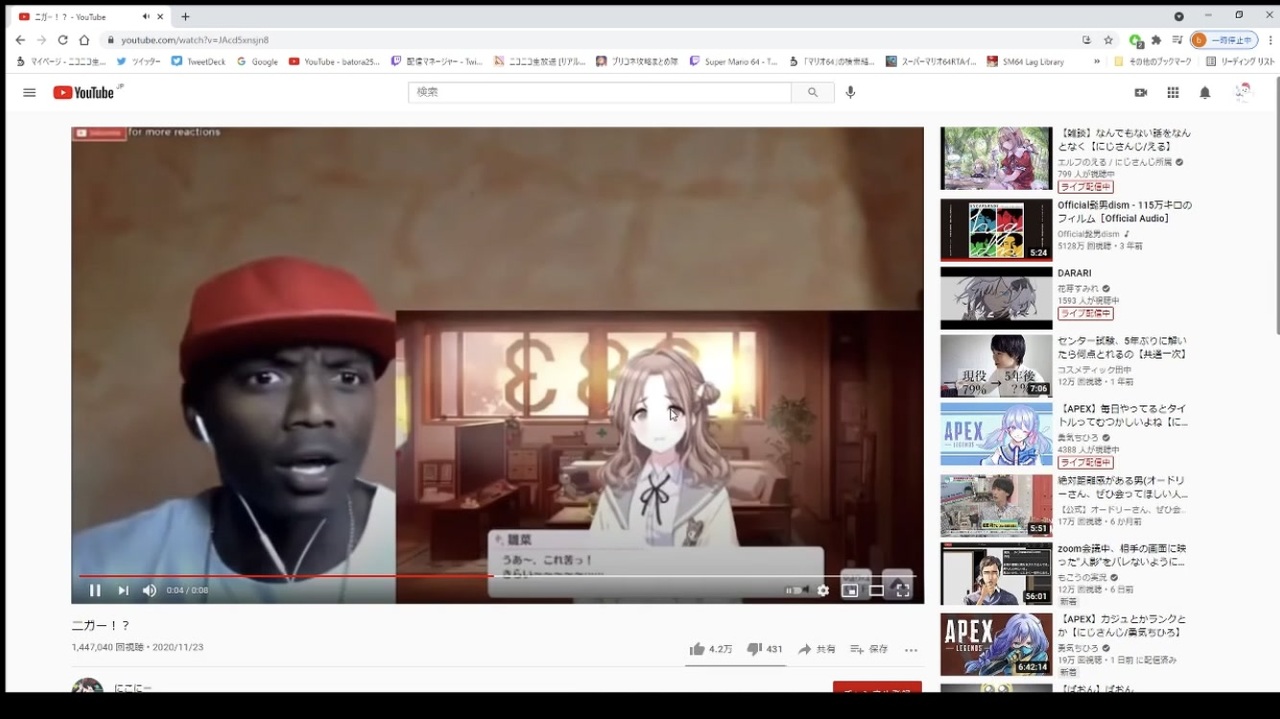Open the 雑談 なんでもない話 live thumbnail
This screenshot has height=719, width=1280.
click(996, 158)
